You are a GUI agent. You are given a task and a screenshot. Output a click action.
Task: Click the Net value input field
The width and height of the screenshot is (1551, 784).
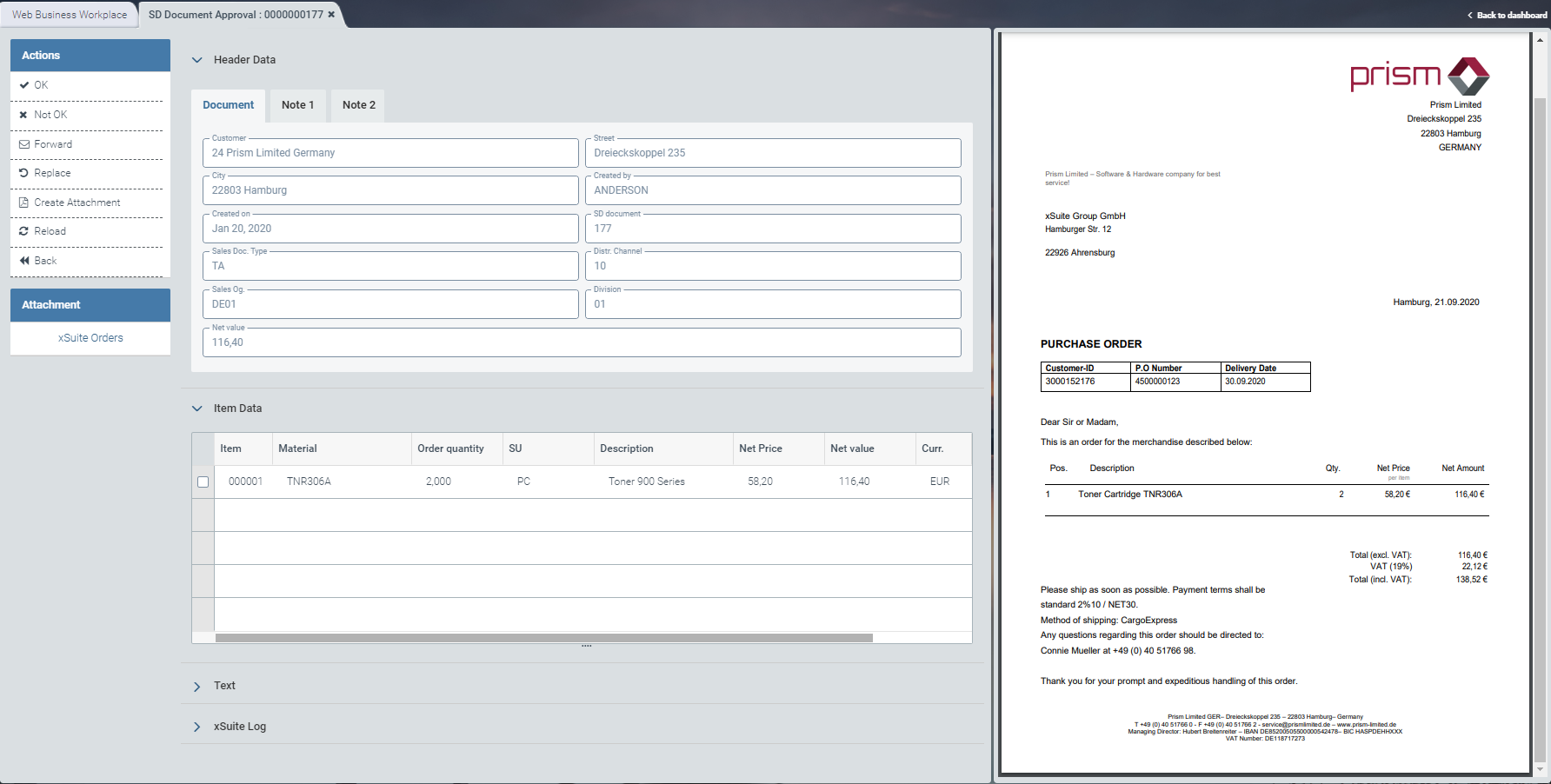[x=582, y=342]
